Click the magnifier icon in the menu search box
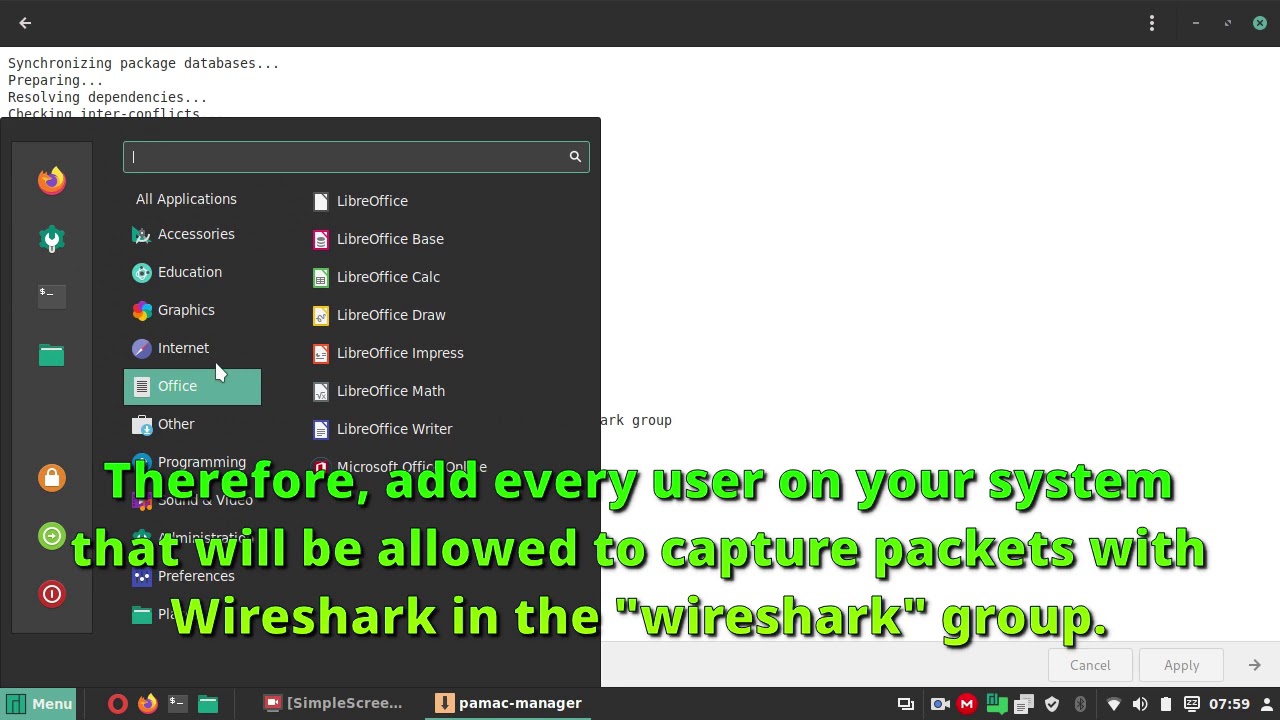Viewport: 1280px width, 720px height. 575,157
